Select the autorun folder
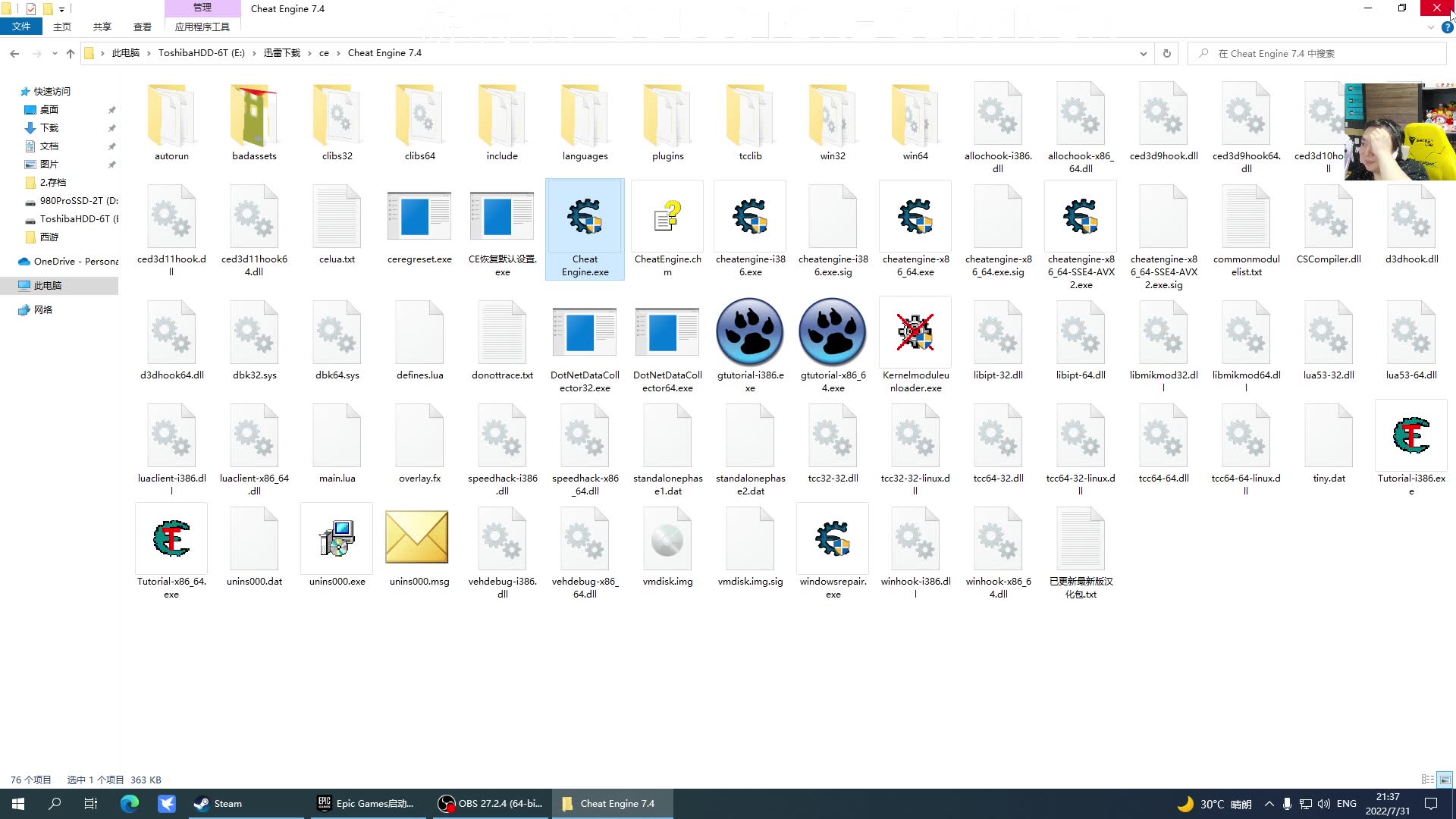The height and width of the screenshot is (819, 1456). [171, 115]
